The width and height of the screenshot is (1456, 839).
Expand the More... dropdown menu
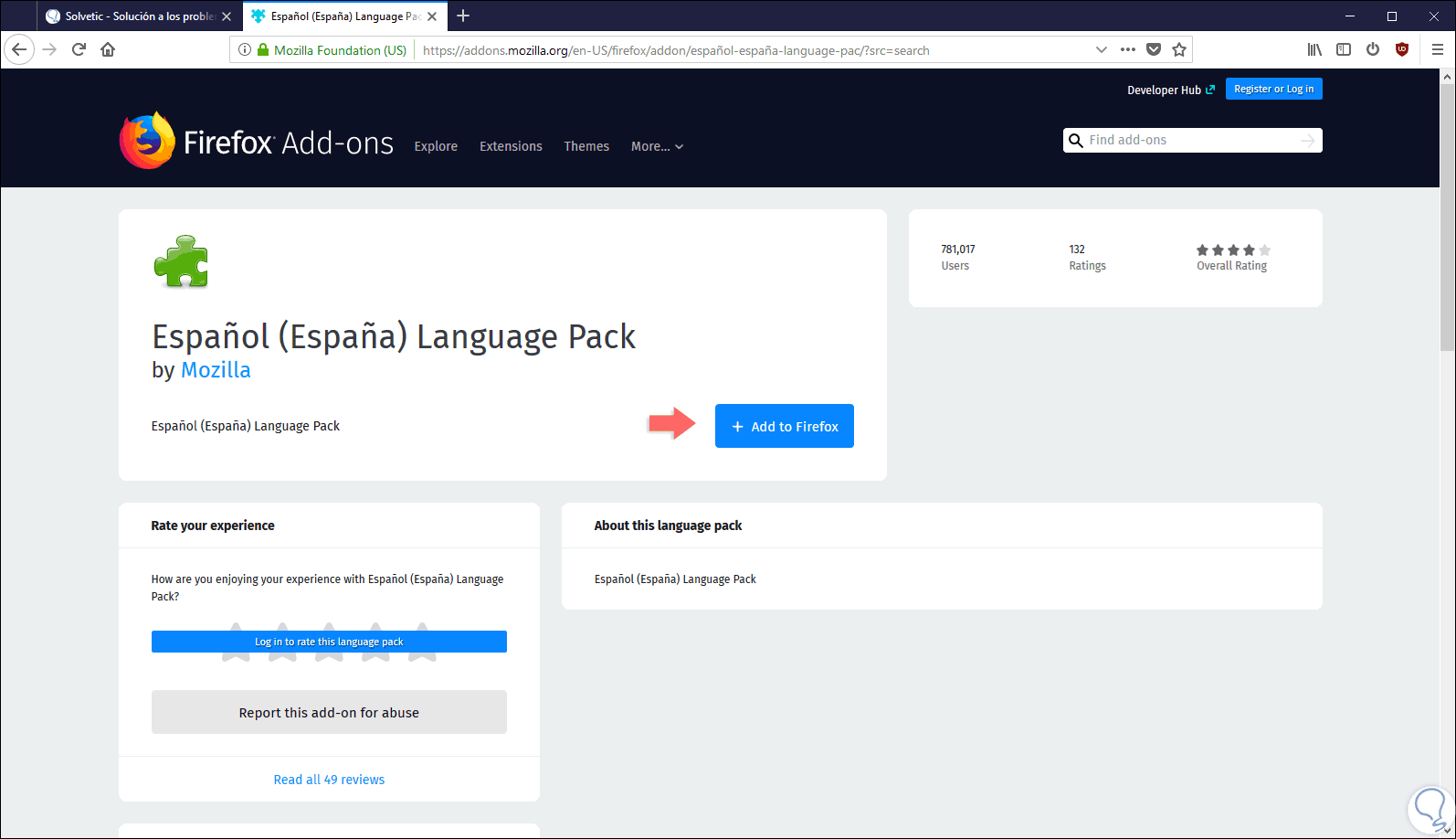(x=657, y=146)
